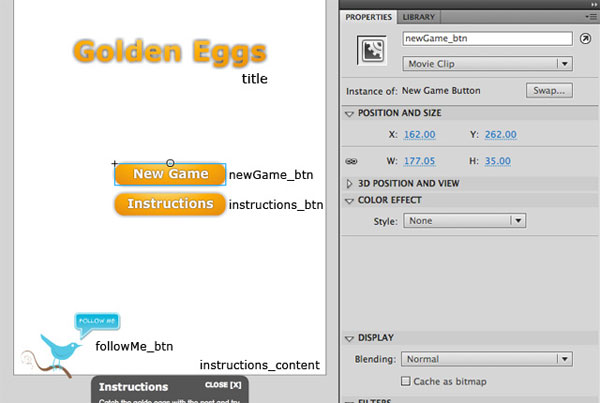The height and width of the screenshot is (403, 600).
Task: Collapse the Position and Size section
Action: (349, 114)
